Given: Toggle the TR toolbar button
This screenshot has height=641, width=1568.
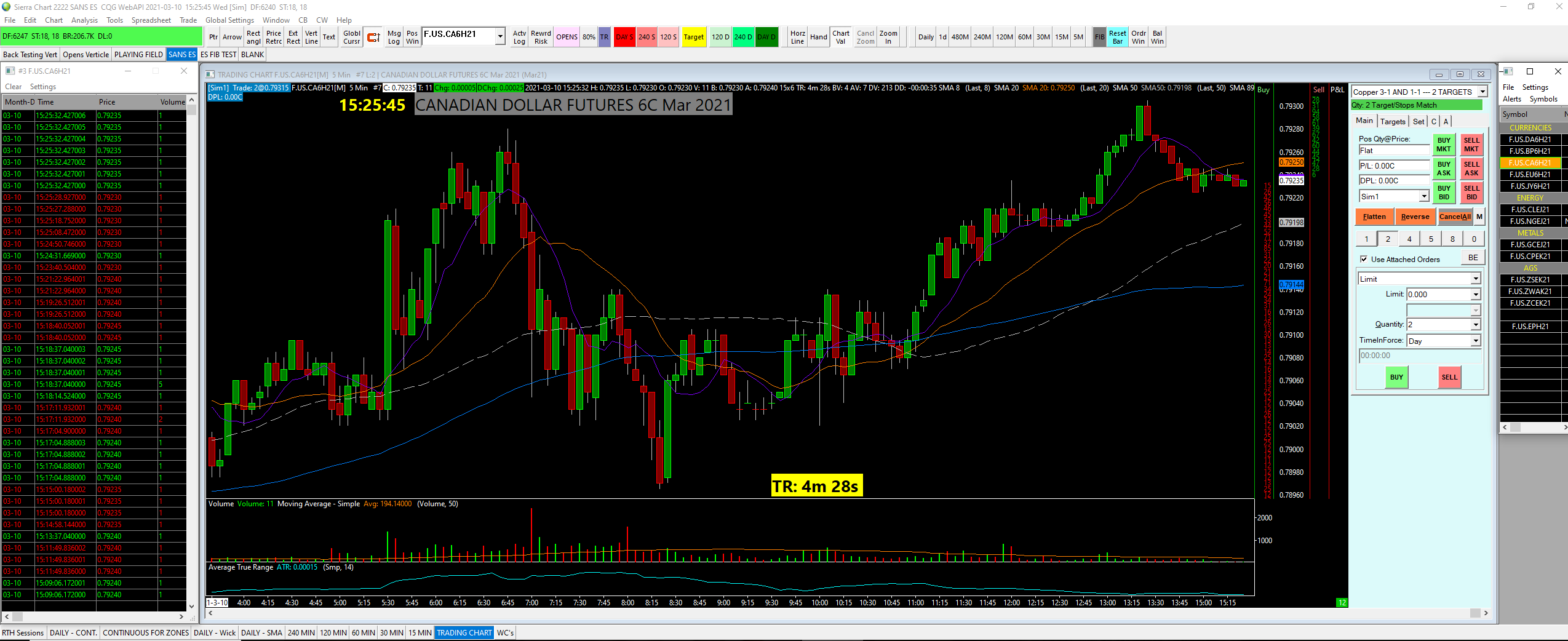Looking at the screenshot, I should (x=604, y=37).
